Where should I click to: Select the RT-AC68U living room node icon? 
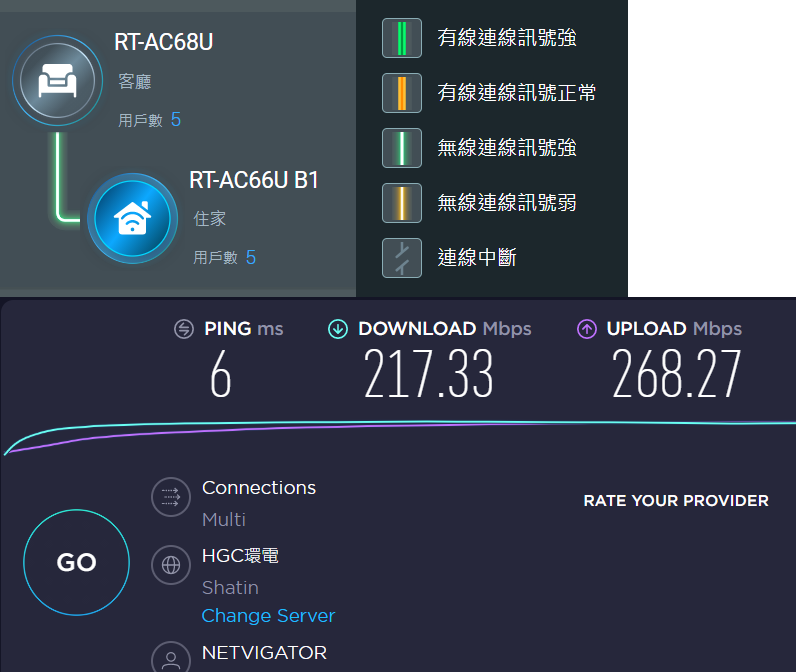(x=57, y=80)
